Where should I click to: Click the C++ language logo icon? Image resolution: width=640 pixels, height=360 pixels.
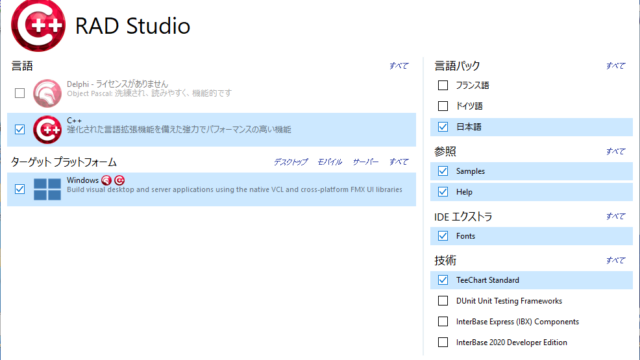coord(47,129)
